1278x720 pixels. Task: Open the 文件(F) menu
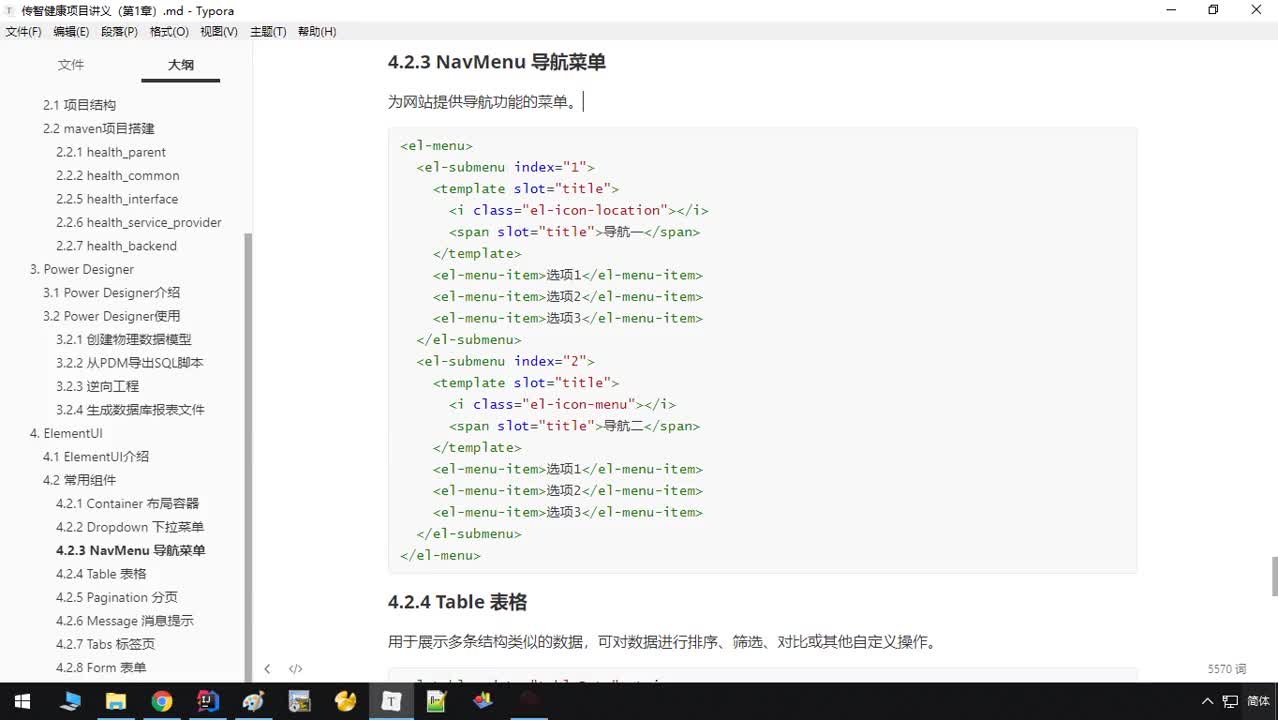pyautogui.click(x=24, y=32)
